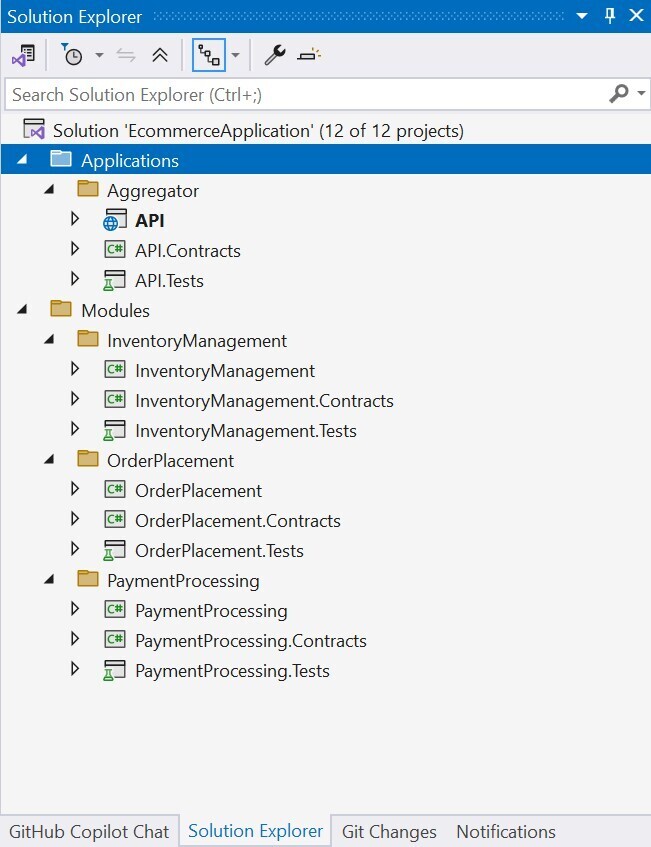Viewport: 651px width, 847px height.
Task: Select OrderPlacement.Contracts project name
Action: (238, 521)
